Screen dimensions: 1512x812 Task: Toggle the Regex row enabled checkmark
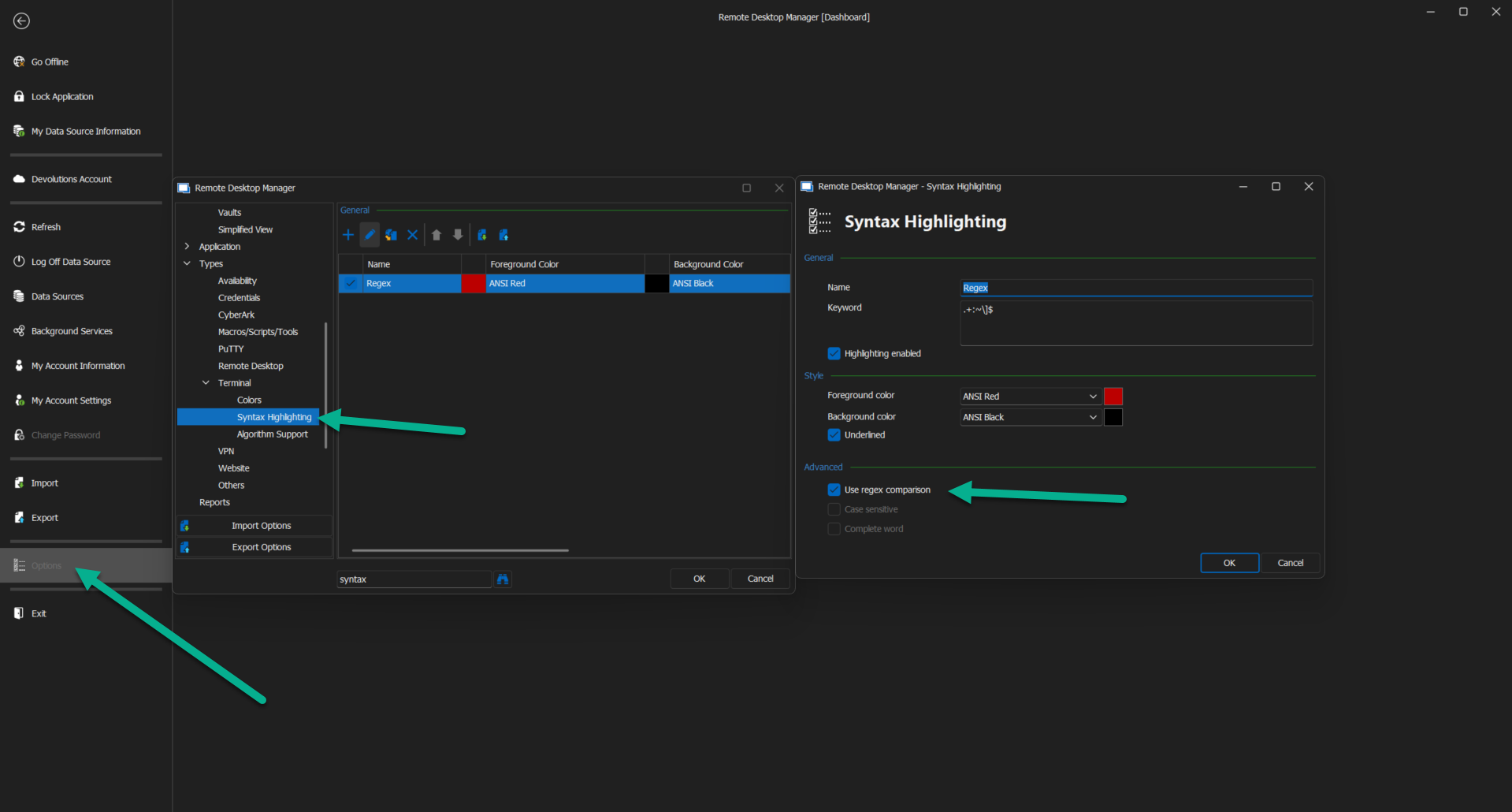click(x=351, y=284)
